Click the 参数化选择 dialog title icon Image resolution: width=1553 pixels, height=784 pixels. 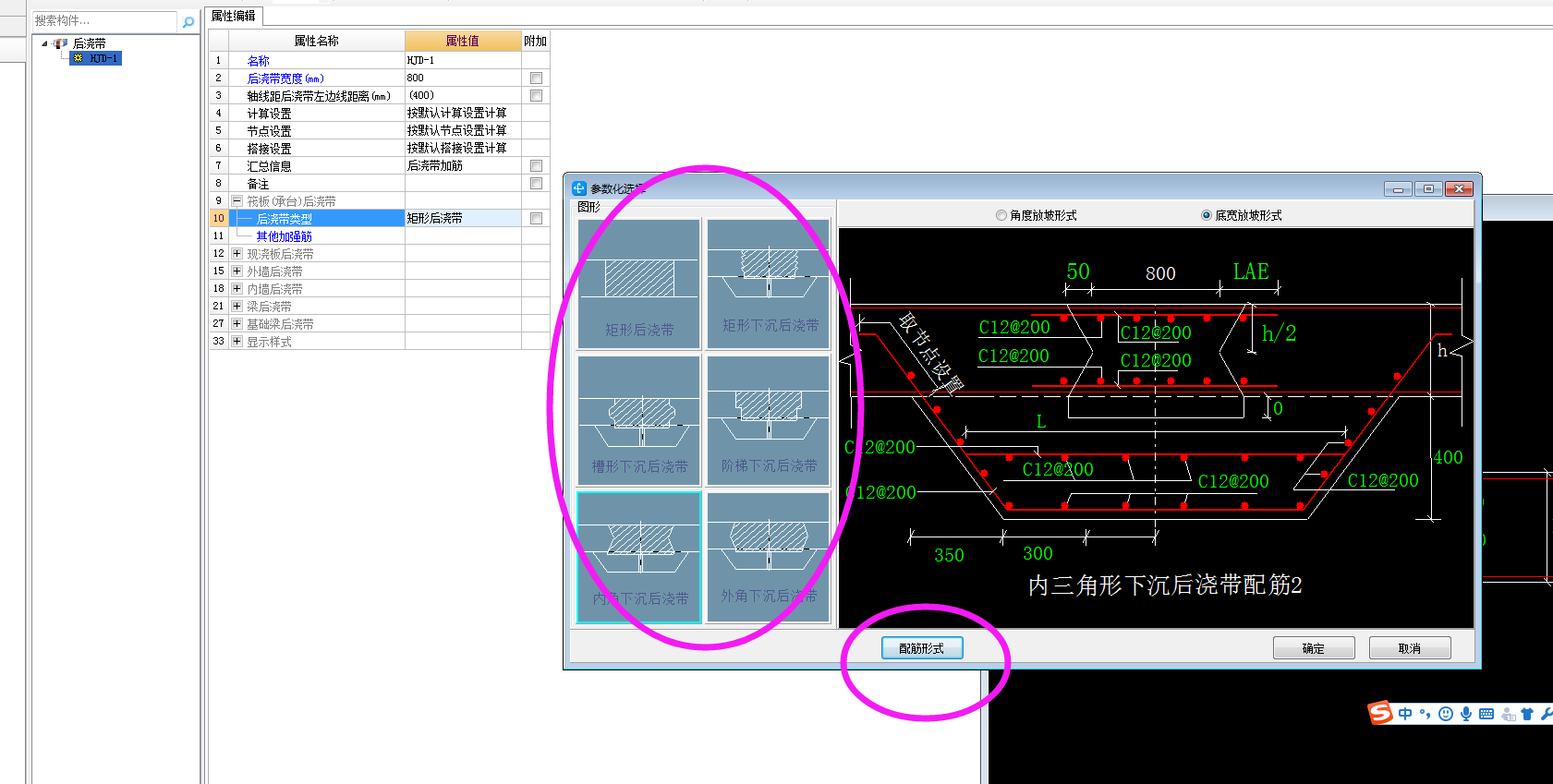(579, 188)
